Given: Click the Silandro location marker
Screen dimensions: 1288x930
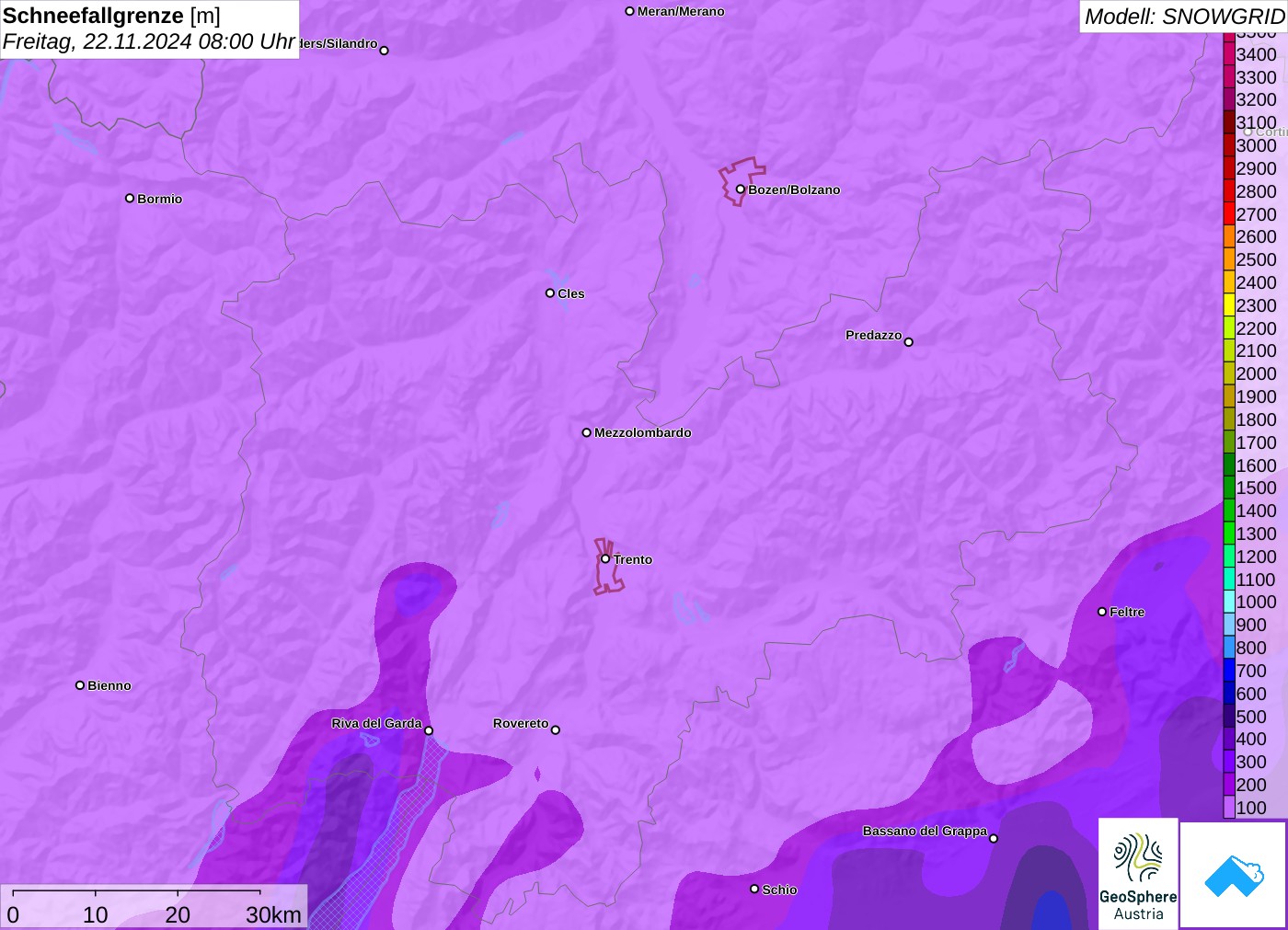Looking at the screenshot, I should [385, 51].
